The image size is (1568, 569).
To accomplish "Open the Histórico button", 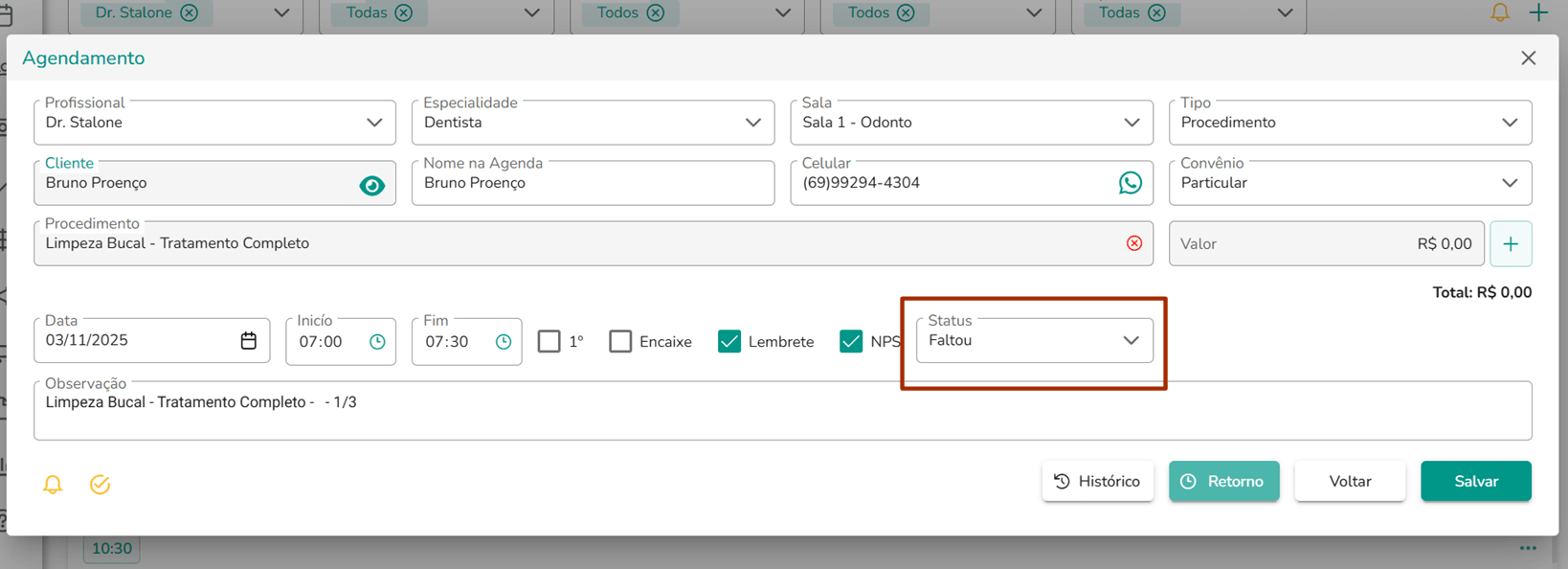I will coord(1098,481).
